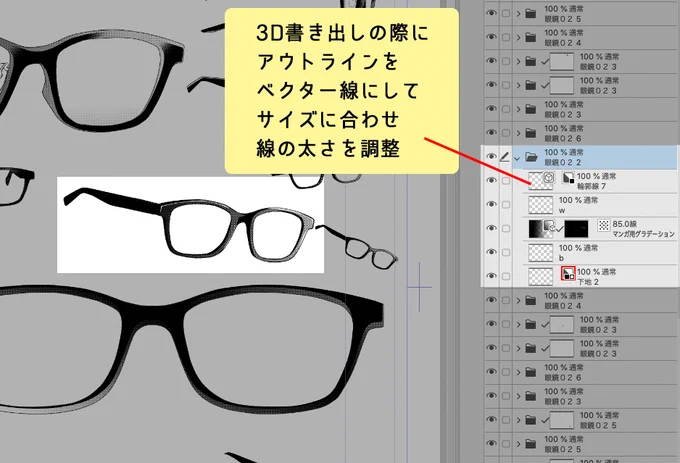
Task: Toggle visibility of the b layer
Action: (x=491, y=252)
